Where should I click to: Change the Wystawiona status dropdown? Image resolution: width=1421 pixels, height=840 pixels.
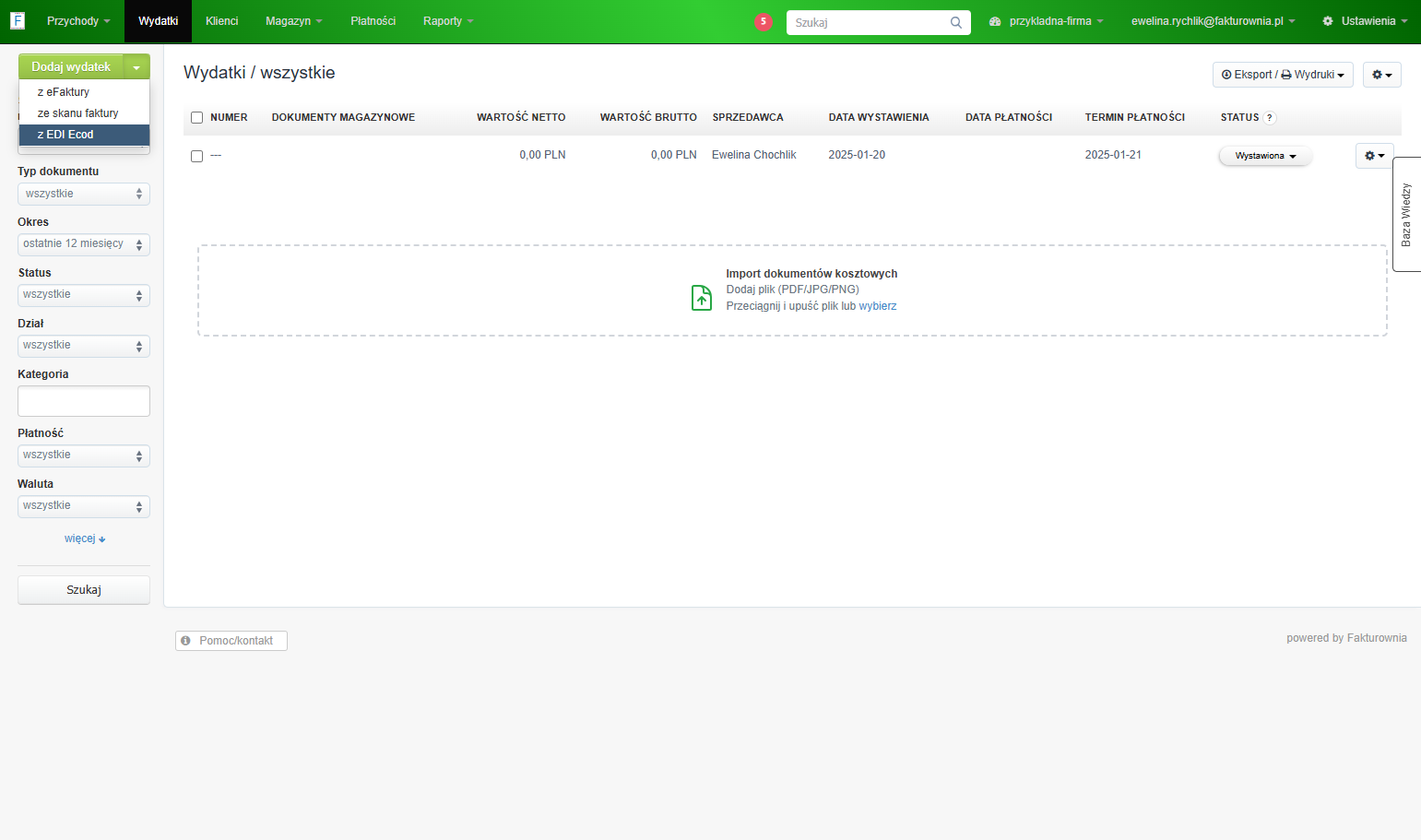1265,156
